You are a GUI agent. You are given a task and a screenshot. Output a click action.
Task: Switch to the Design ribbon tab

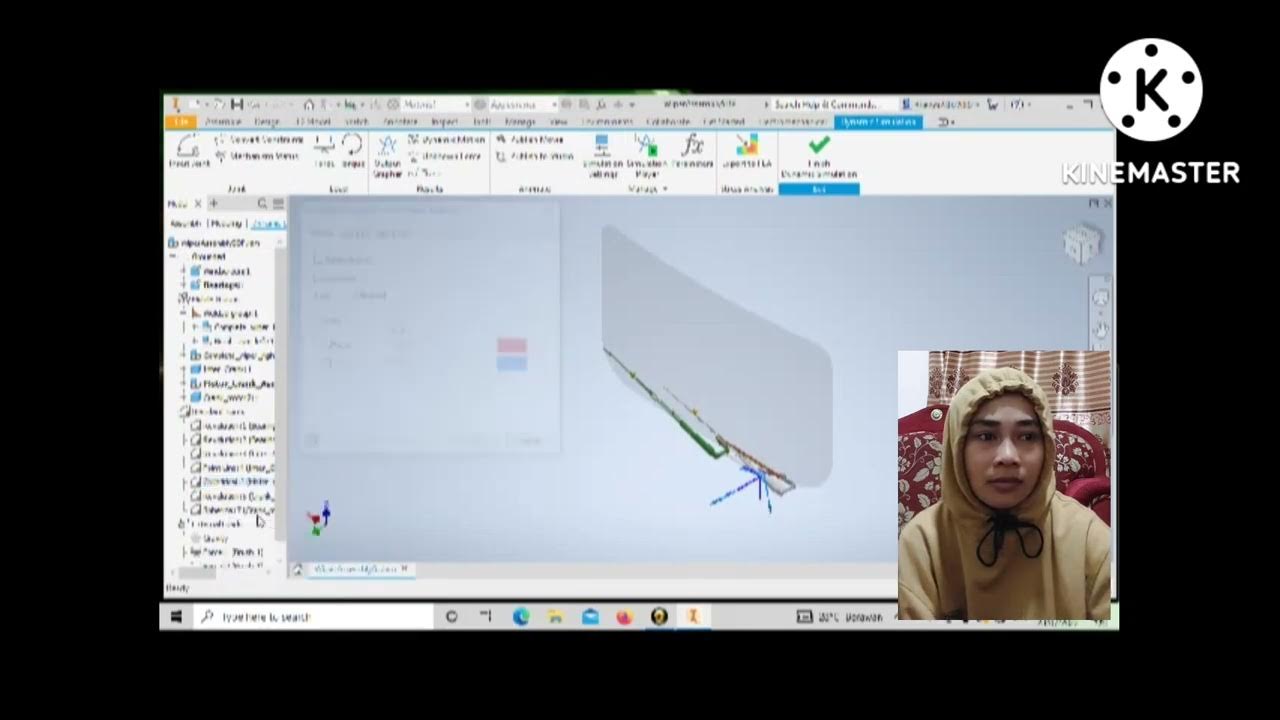click(x=267, y=122)
